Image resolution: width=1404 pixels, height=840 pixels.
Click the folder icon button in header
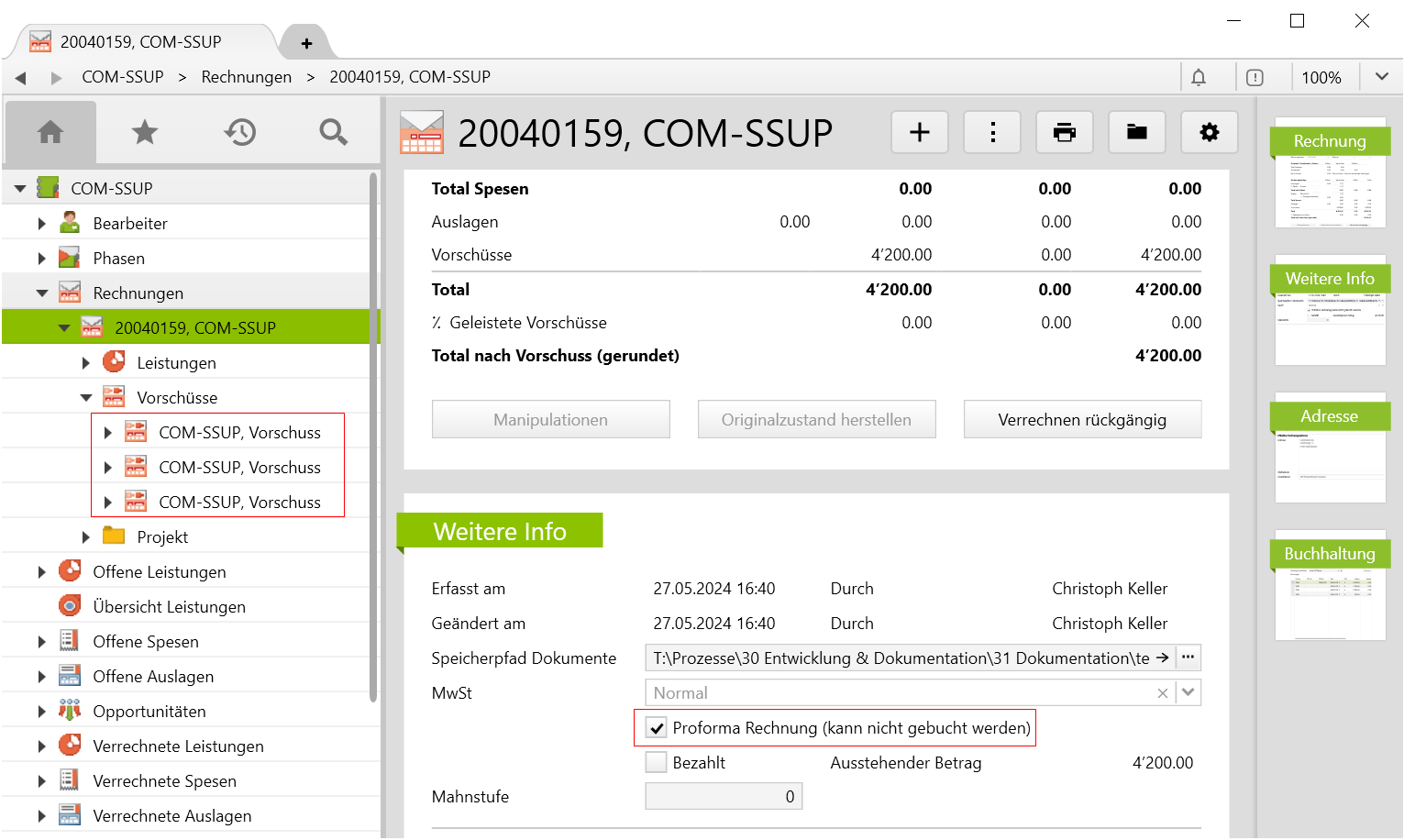pyautogui.click(x=1136, y=133)
